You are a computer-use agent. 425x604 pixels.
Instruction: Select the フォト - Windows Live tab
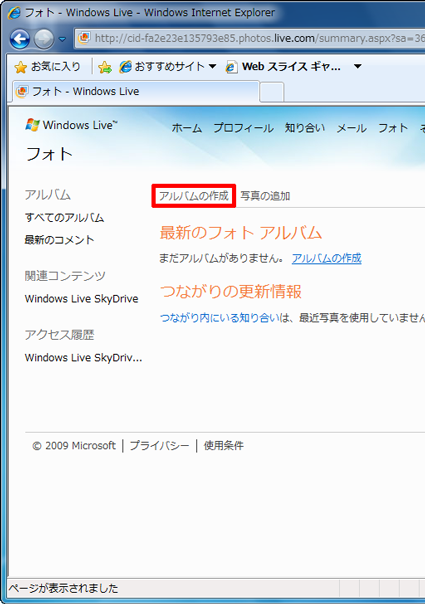136,92
